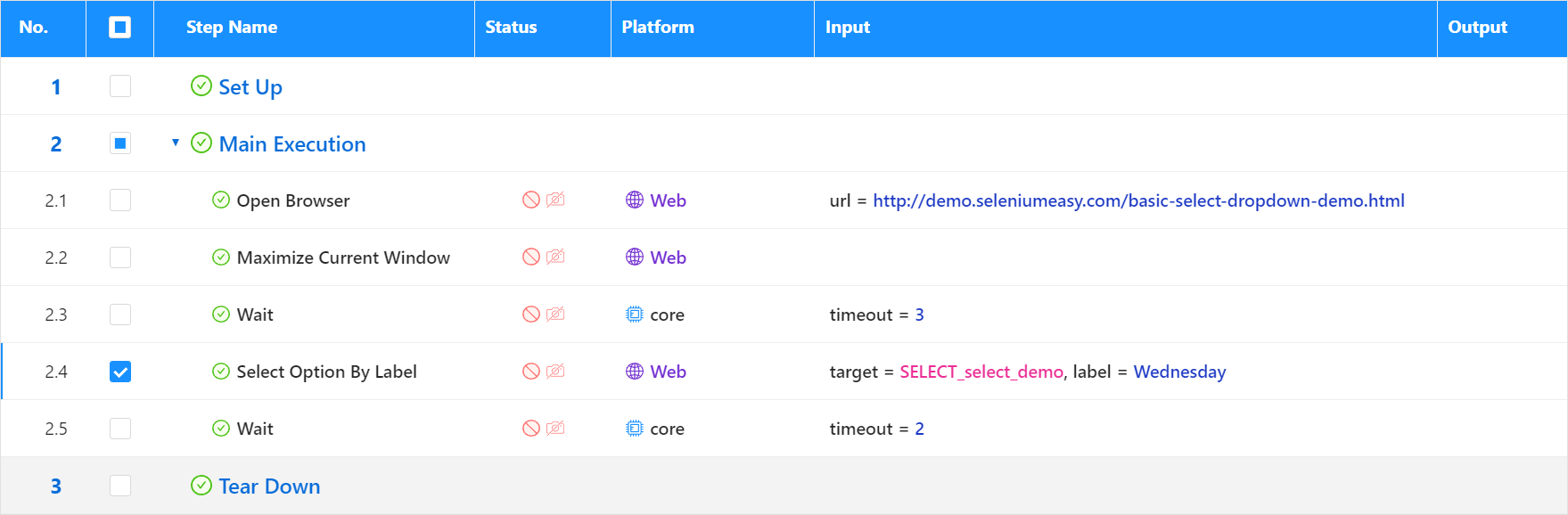Click the core chip icon on step 2.5
The width and height of the screenshot is (1568, 515).
(x=635, y=428)
